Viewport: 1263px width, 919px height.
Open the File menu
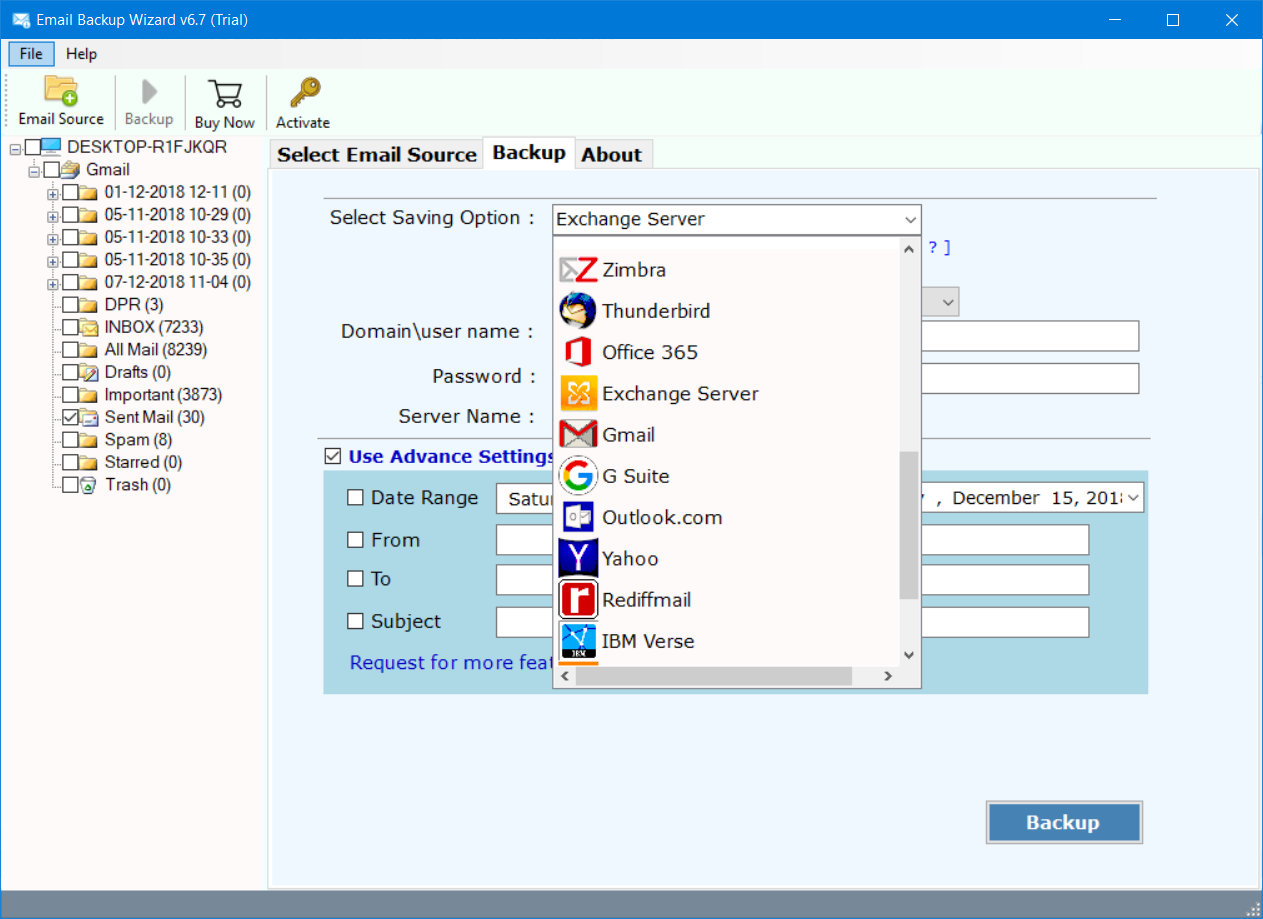pyautogui.click(x=31, y=53)
